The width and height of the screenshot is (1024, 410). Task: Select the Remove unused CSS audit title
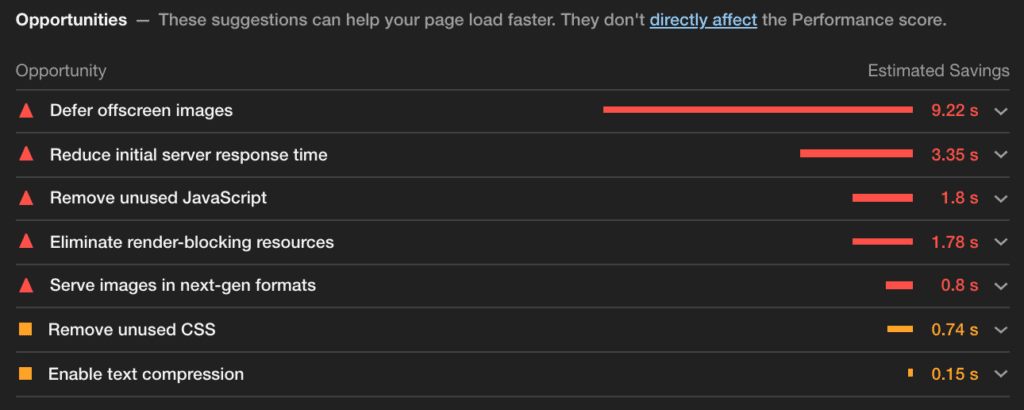click(x=132, y=330)
